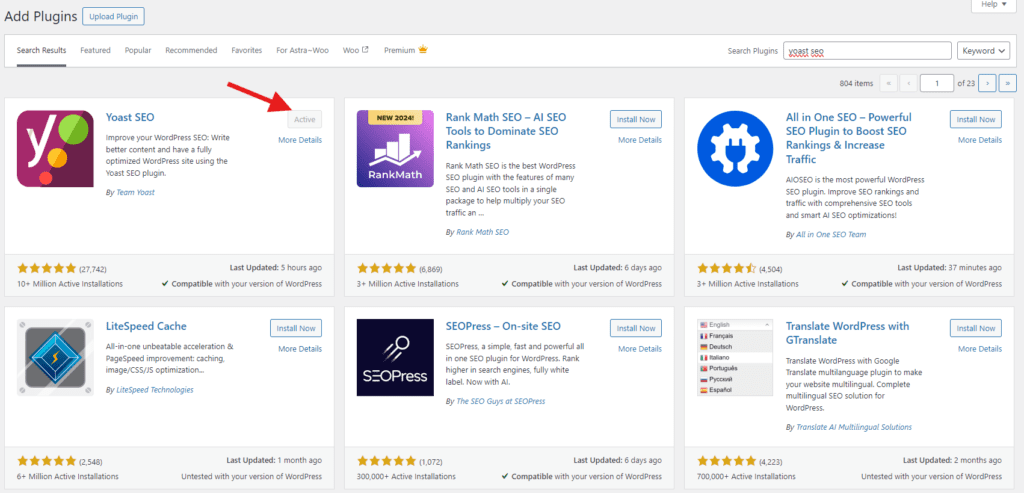Click the current page number field

pyautogui.click(x=937, y=84)
